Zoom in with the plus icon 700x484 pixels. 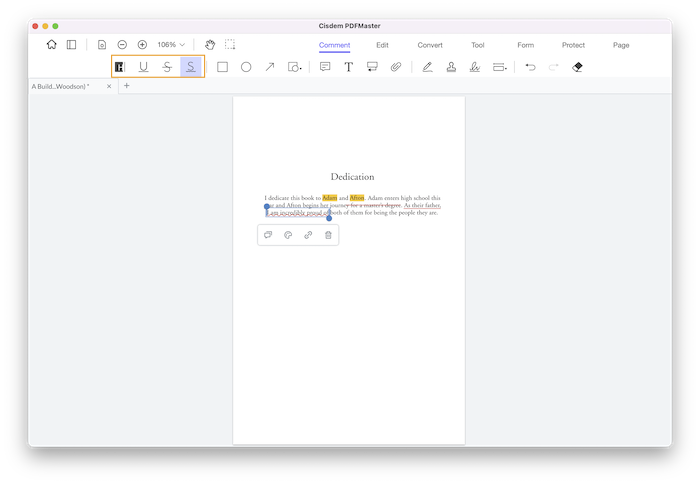(x=142, y=45)
